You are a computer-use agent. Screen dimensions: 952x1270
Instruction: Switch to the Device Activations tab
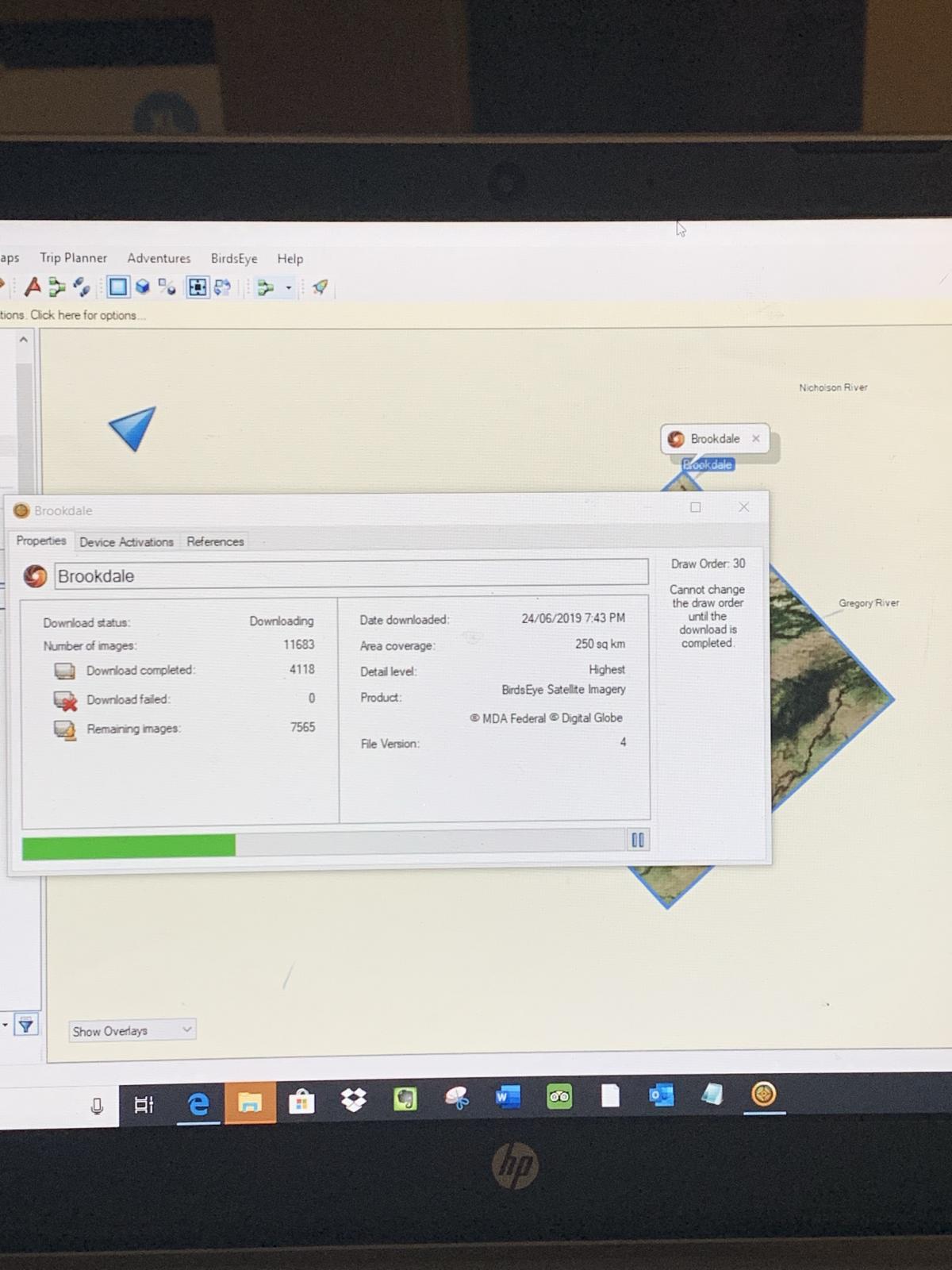126,542
